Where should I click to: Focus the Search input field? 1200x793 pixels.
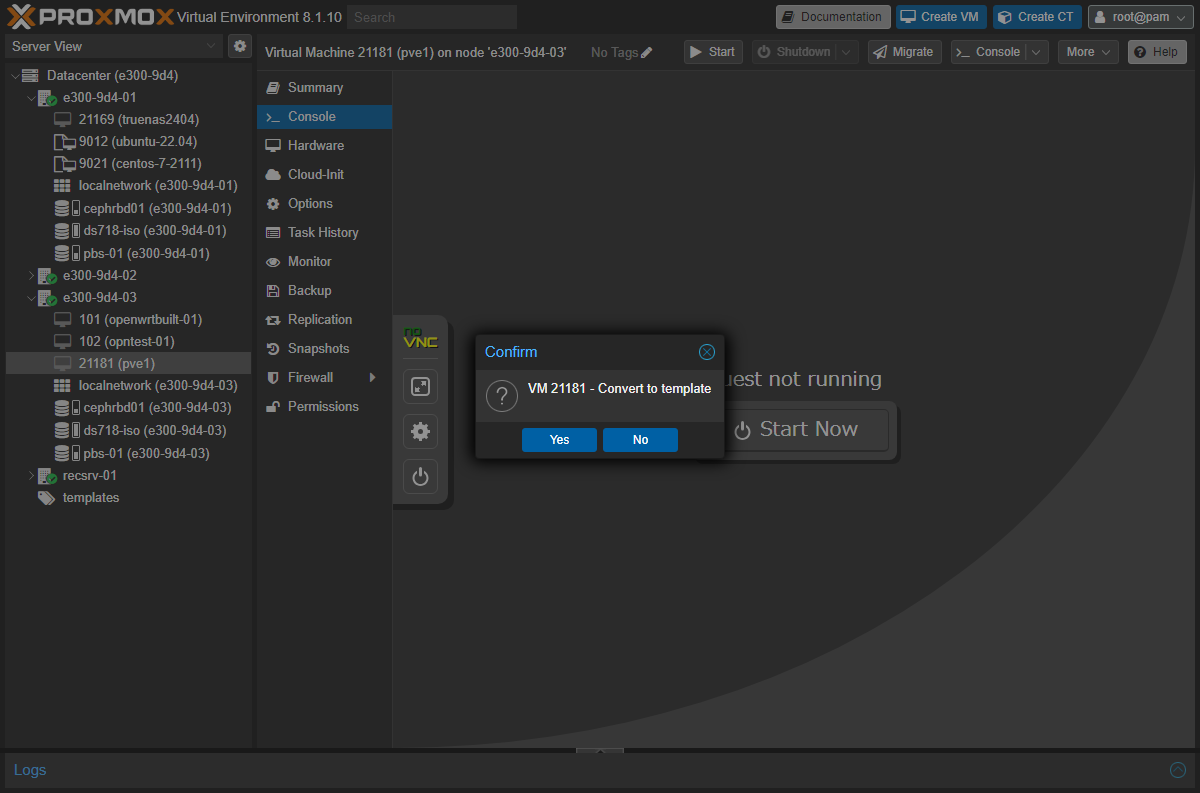click(433, 17)
